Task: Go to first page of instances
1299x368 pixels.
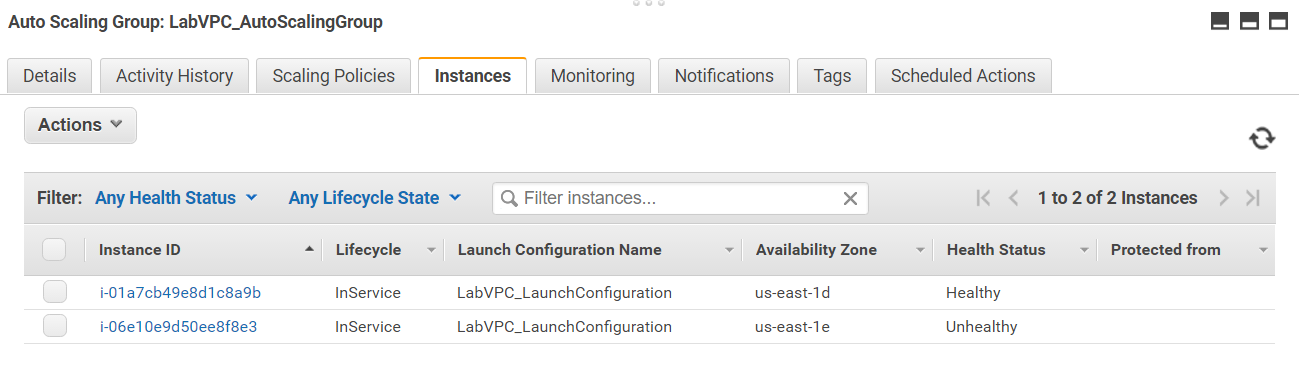Action: tap(983, 198)
